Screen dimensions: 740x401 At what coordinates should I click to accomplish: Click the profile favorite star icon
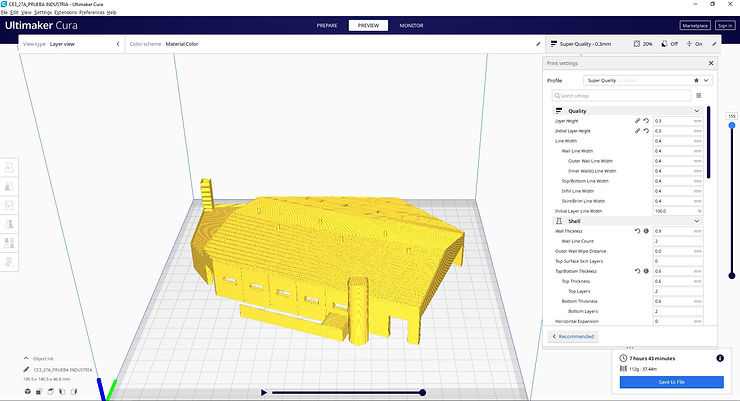click(695, 79)
